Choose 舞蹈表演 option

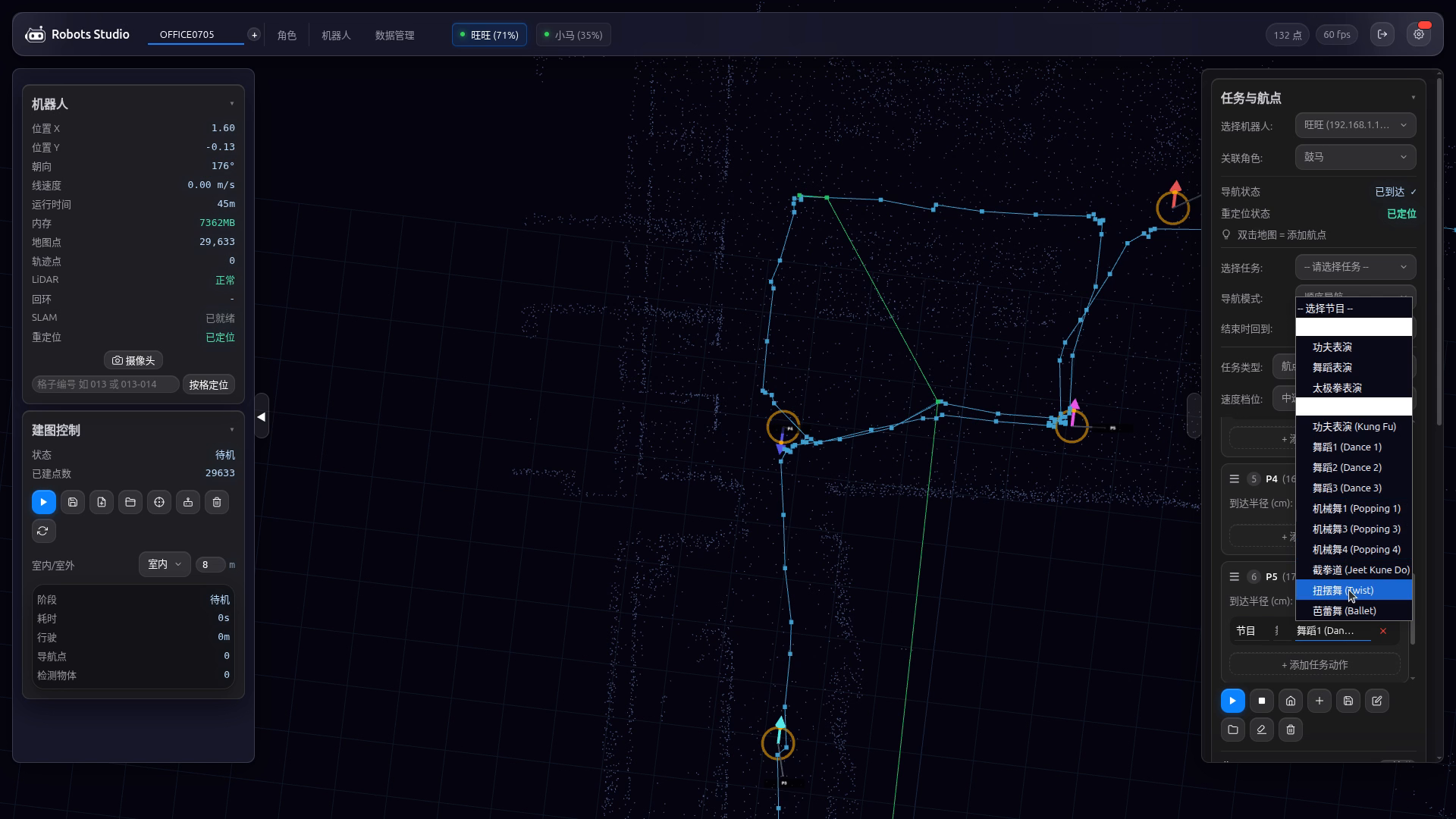(1354, 367)
